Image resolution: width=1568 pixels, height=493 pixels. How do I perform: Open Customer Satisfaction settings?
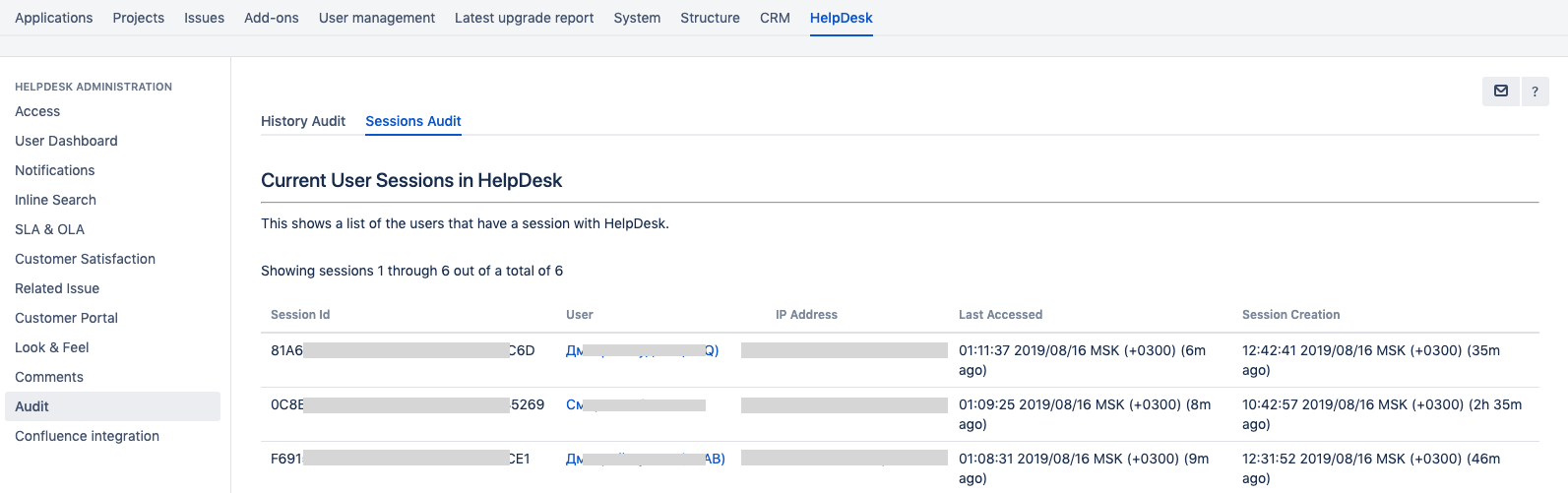pos(85,259)
